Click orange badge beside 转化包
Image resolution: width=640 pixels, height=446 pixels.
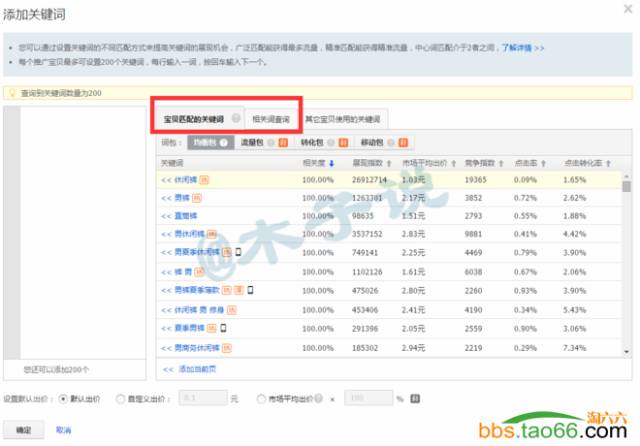tap(343, 142)
